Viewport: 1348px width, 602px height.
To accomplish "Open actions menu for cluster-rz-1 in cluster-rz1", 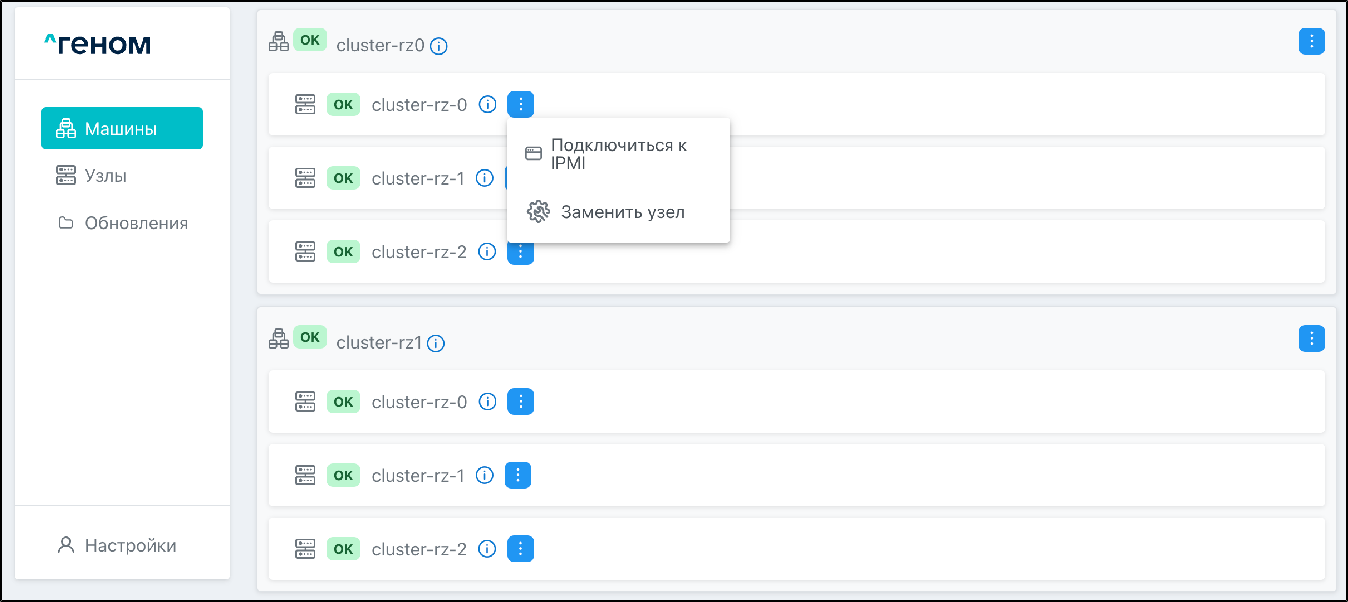I will tap(518, 476).
